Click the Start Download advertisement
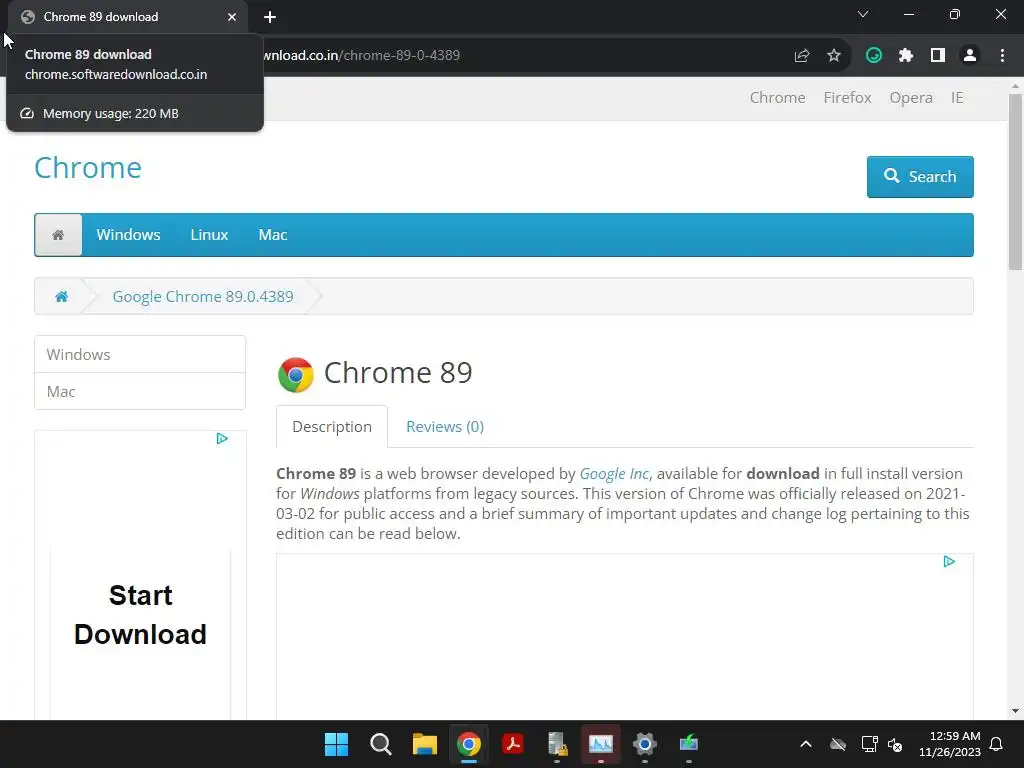The width and height of the screenshot is (1024, 768). click(140, 615)
